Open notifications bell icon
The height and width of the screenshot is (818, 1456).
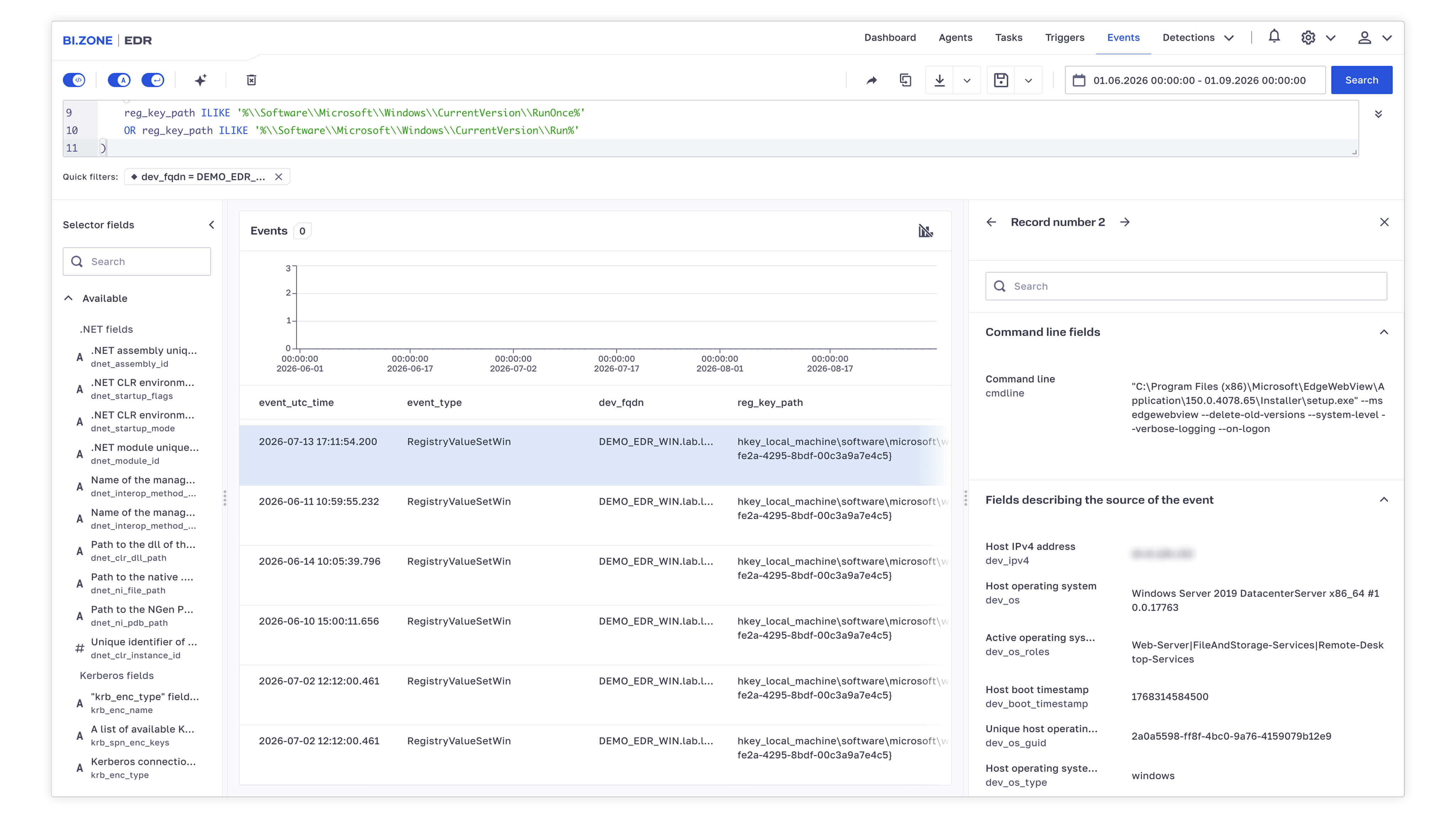click(x=1274, y=37)
